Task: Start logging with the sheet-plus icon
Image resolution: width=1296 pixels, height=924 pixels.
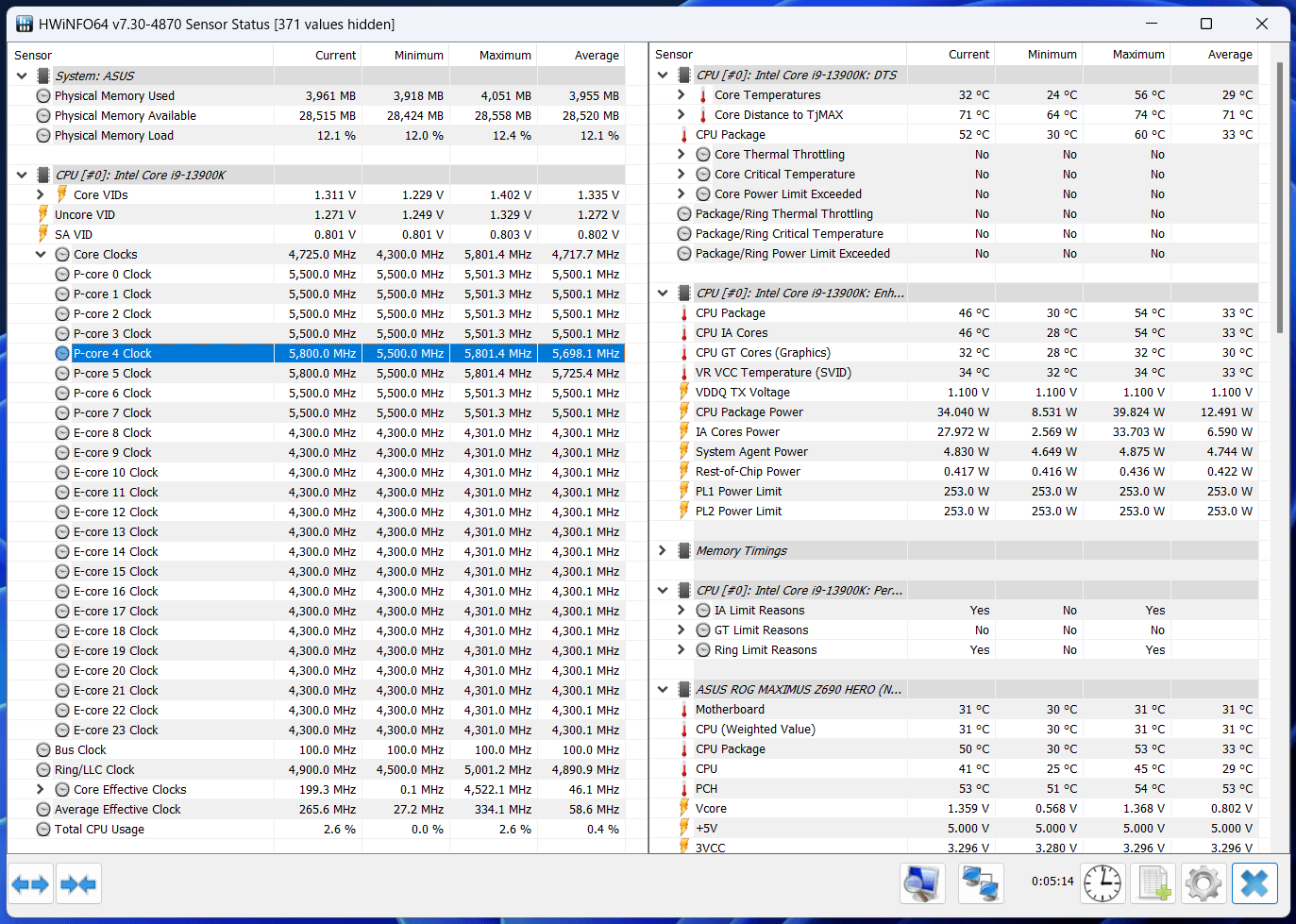Action: point(1153,884)
